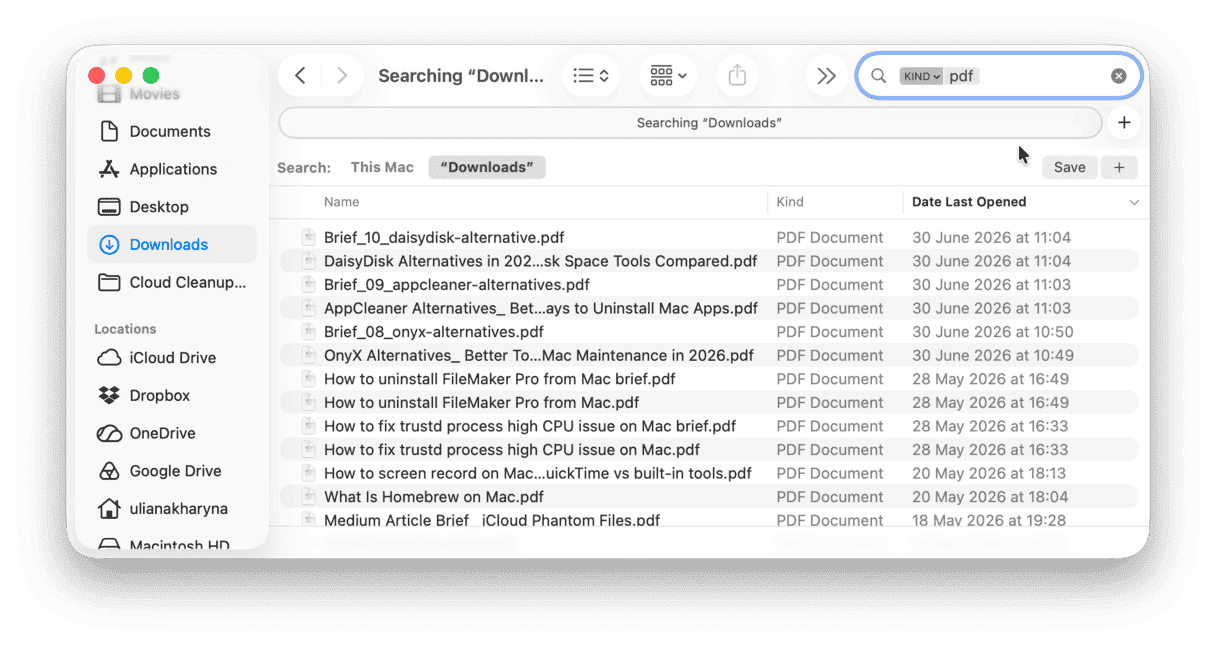The height and width of the screenshot is (646, 1216).
Task: Sort by the Name column header
Action: (341, 202)
